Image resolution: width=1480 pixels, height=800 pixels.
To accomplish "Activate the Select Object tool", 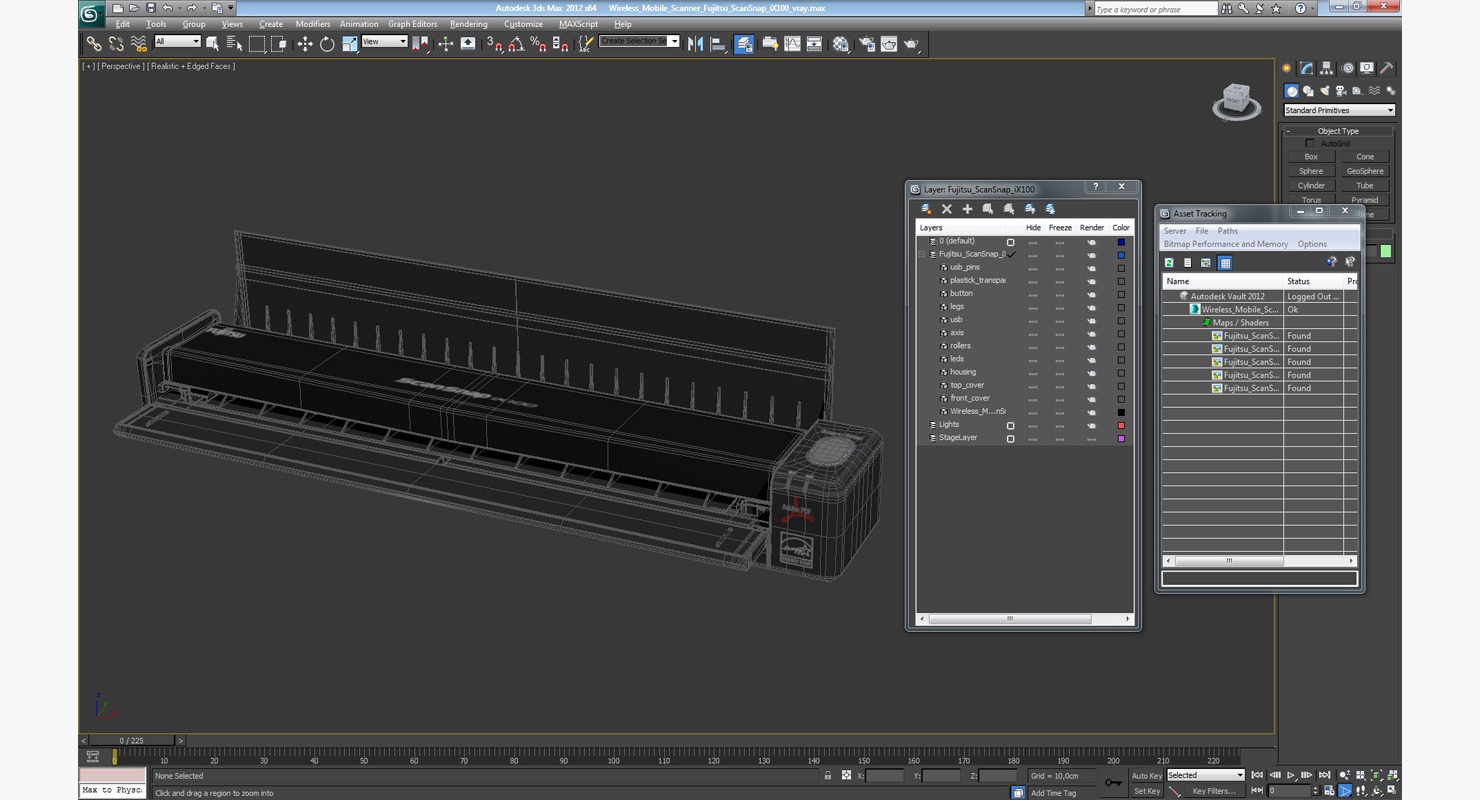I will click(x=213, y=44).
